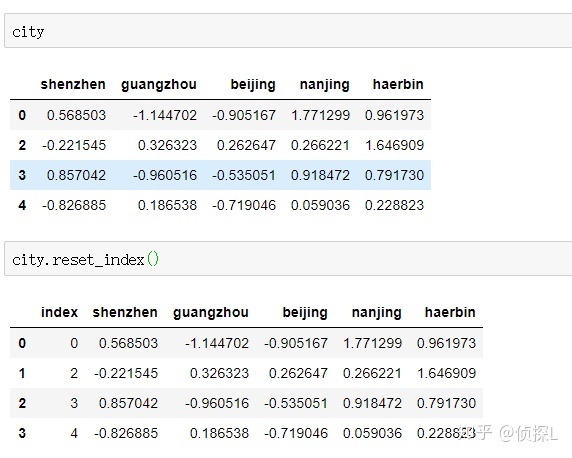Click index column value 4 in reset_index table

click(74, 433)
